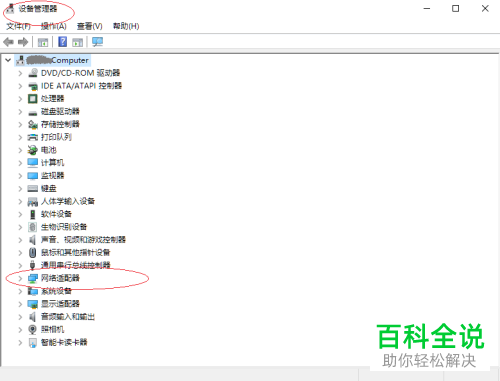Click the update driver toolbar icon
The width and height of the screenshot is (500, 381).
[78, 42]
